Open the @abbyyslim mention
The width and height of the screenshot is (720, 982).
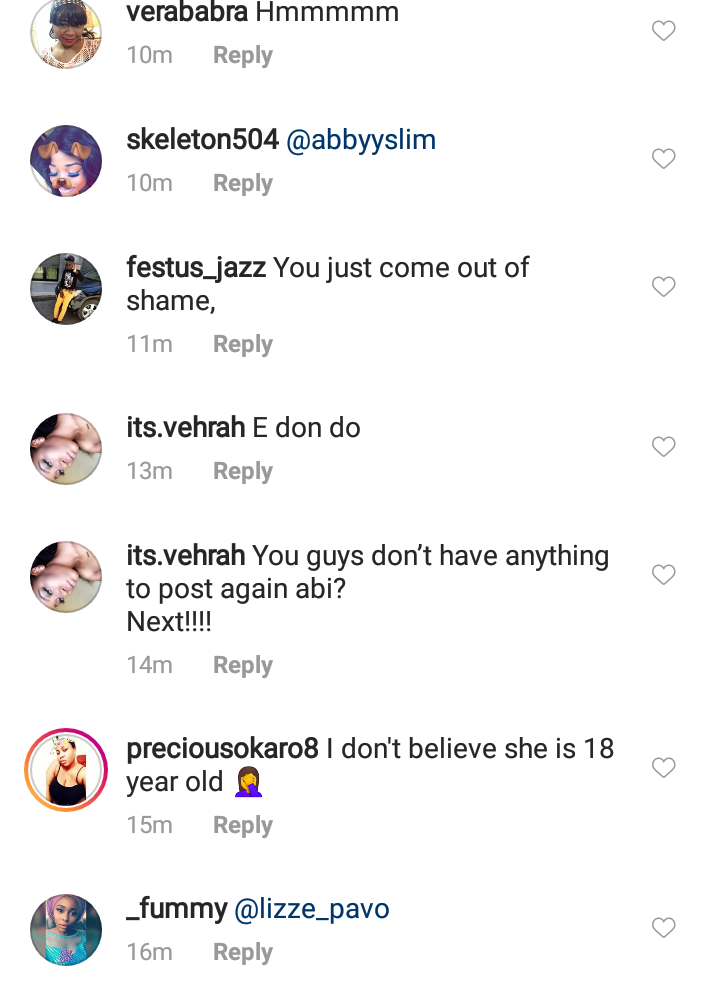(x=361, y=140)
